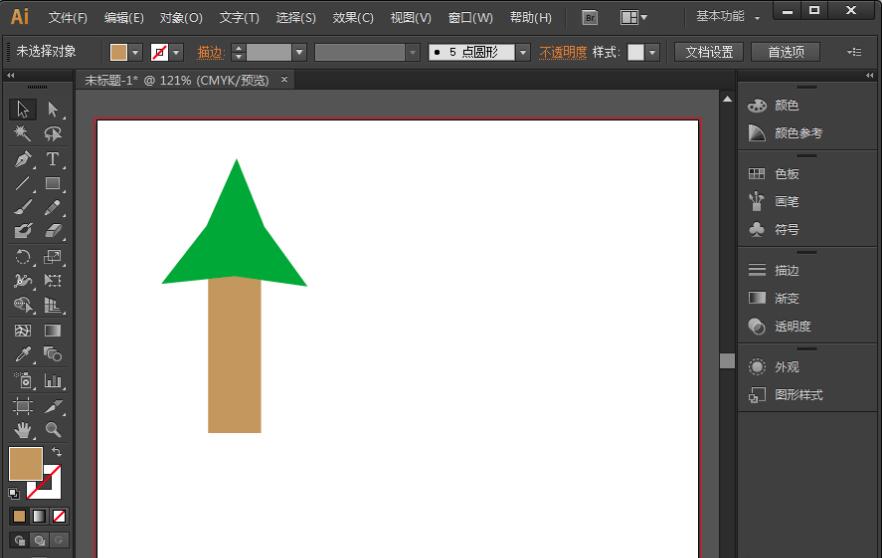
Task: Click the 首选项 button
Action: pyautogui.click(x=785, y=52)
